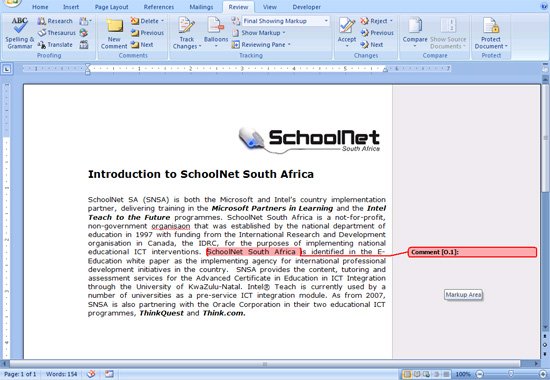550x380 pixels.
Task: Click the horizontal scrollbar thumb
Action: (x=265, y=364)
